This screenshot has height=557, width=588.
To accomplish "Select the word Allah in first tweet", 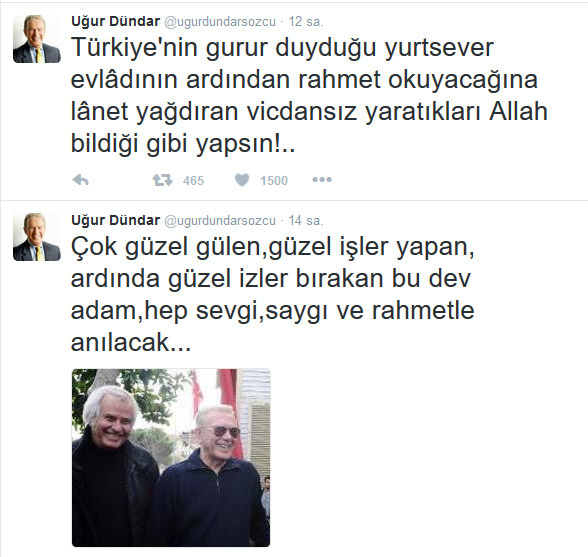I will coord(518,111).
